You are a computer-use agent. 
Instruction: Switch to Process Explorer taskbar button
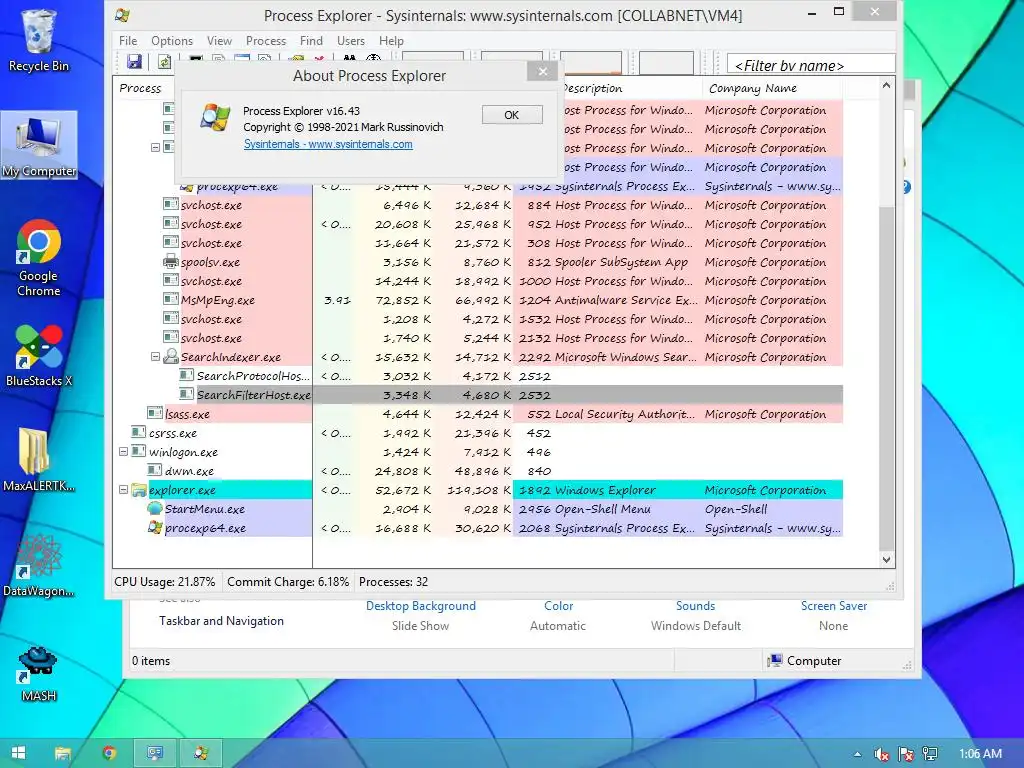(x=200, y=753)
